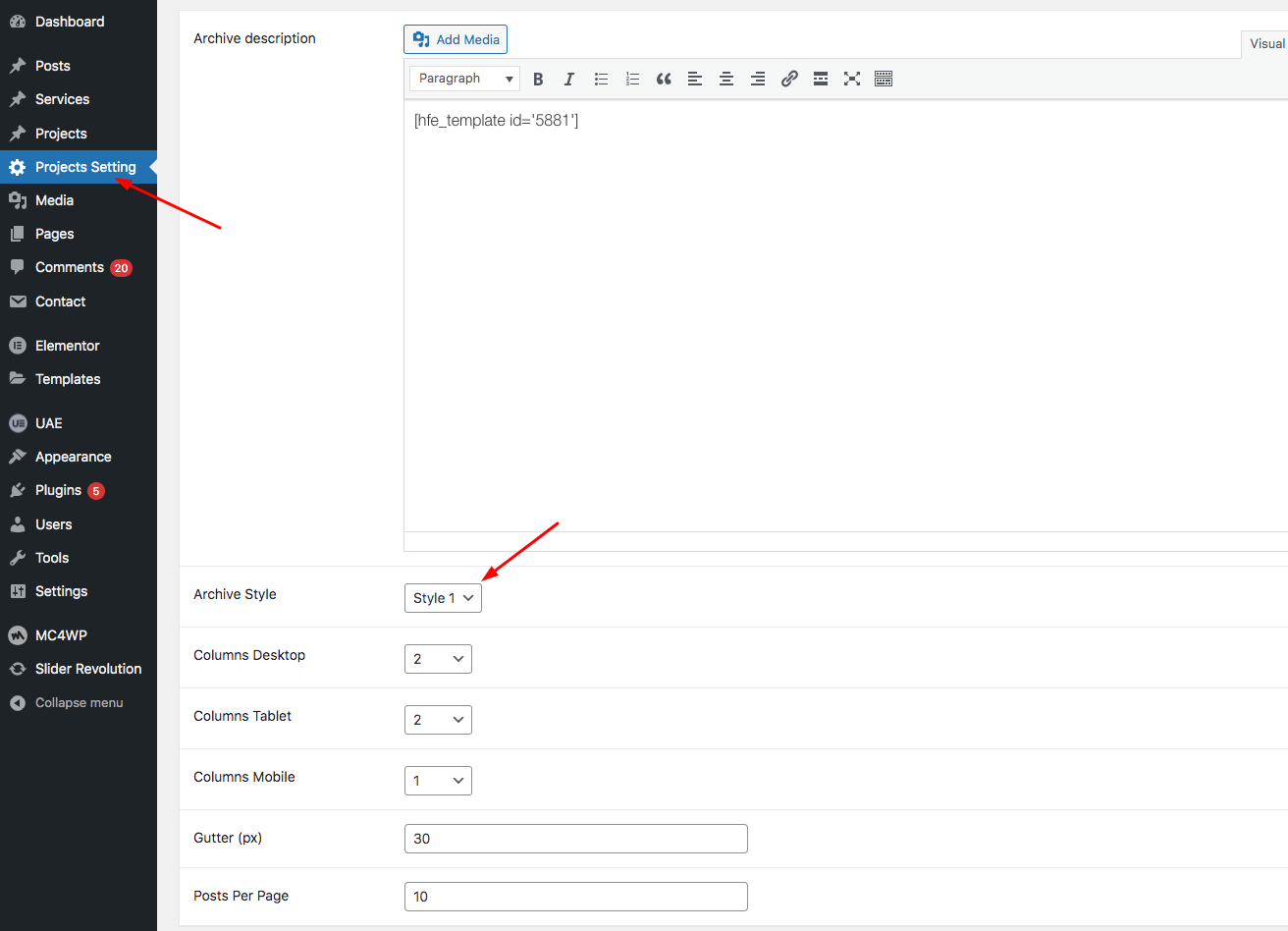Click the Add Media button
The height and width of the screenshot is (931, 1288).
coord(456,39)
